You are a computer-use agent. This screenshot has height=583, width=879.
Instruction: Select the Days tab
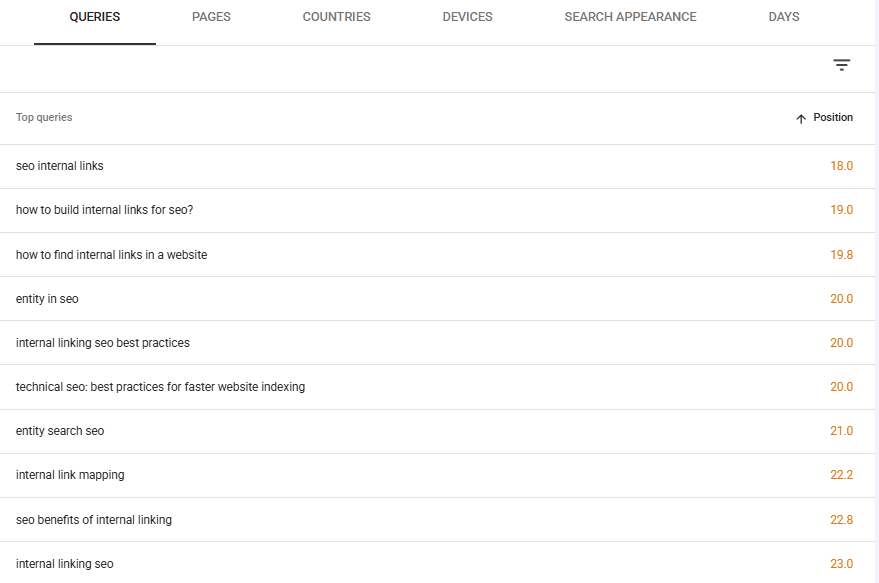pyautogui.click(x=784, y=17)
